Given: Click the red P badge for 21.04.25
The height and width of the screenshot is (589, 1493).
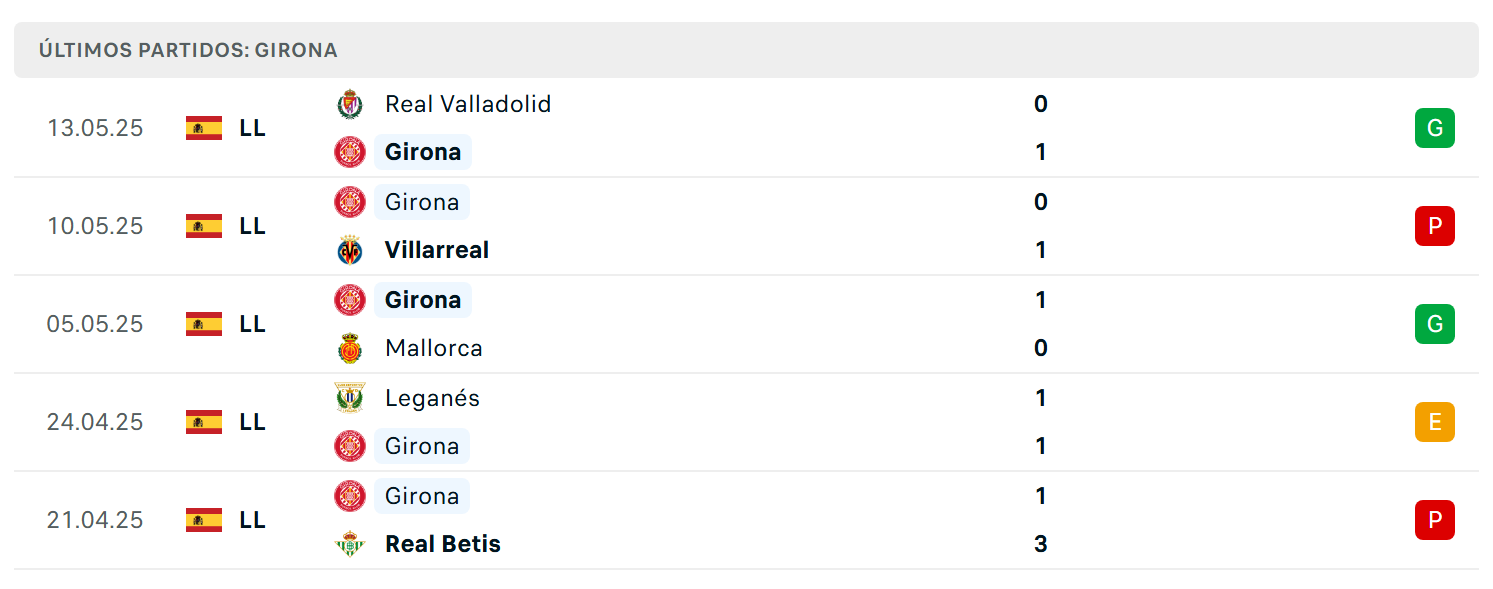Looking at the screenshot, I should [1435, 520].
